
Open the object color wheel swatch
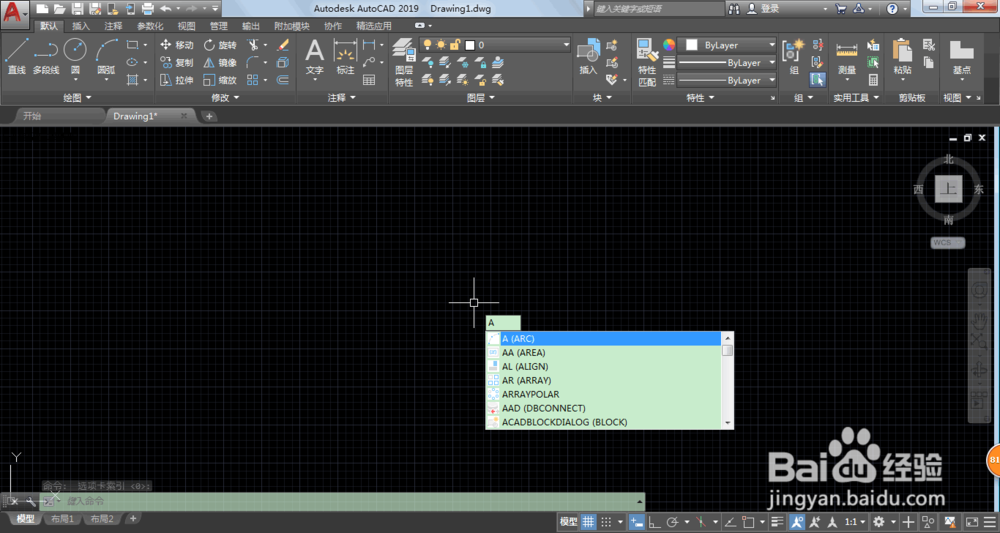(668, 45)
